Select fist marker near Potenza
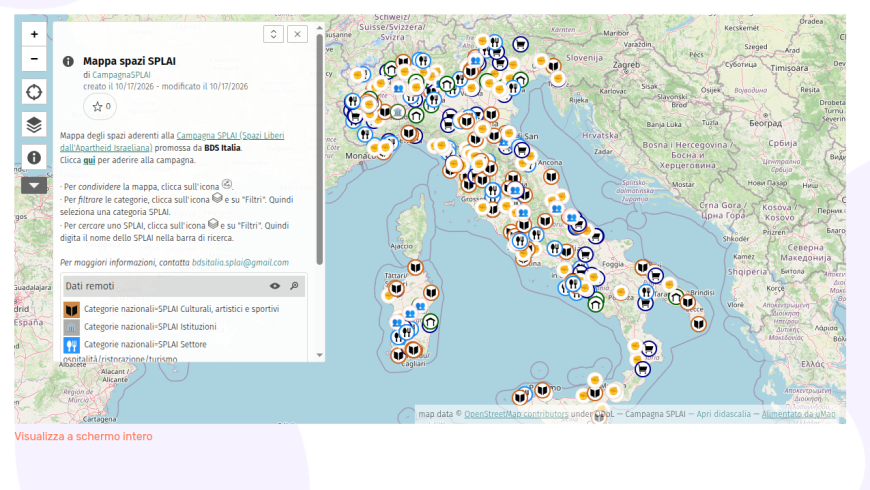 [x=621, y=292]
